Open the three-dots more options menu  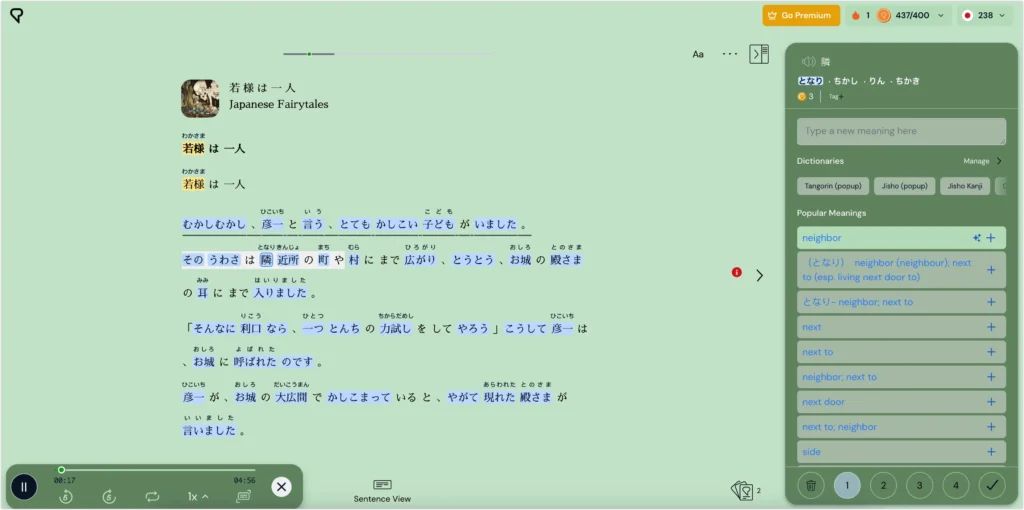coord(729,54)
